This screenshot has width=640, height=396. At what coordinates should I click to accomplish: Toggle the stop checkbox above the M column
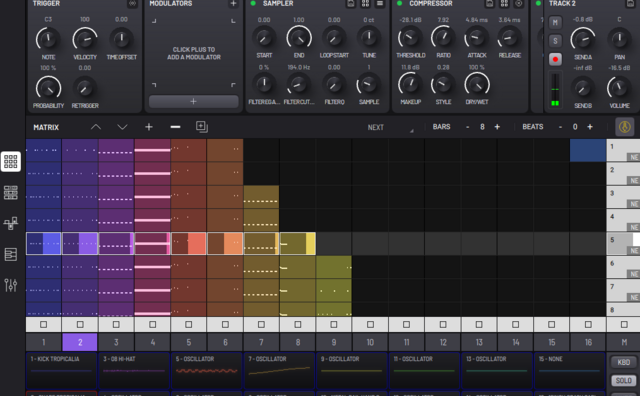[x=624, y=325]
